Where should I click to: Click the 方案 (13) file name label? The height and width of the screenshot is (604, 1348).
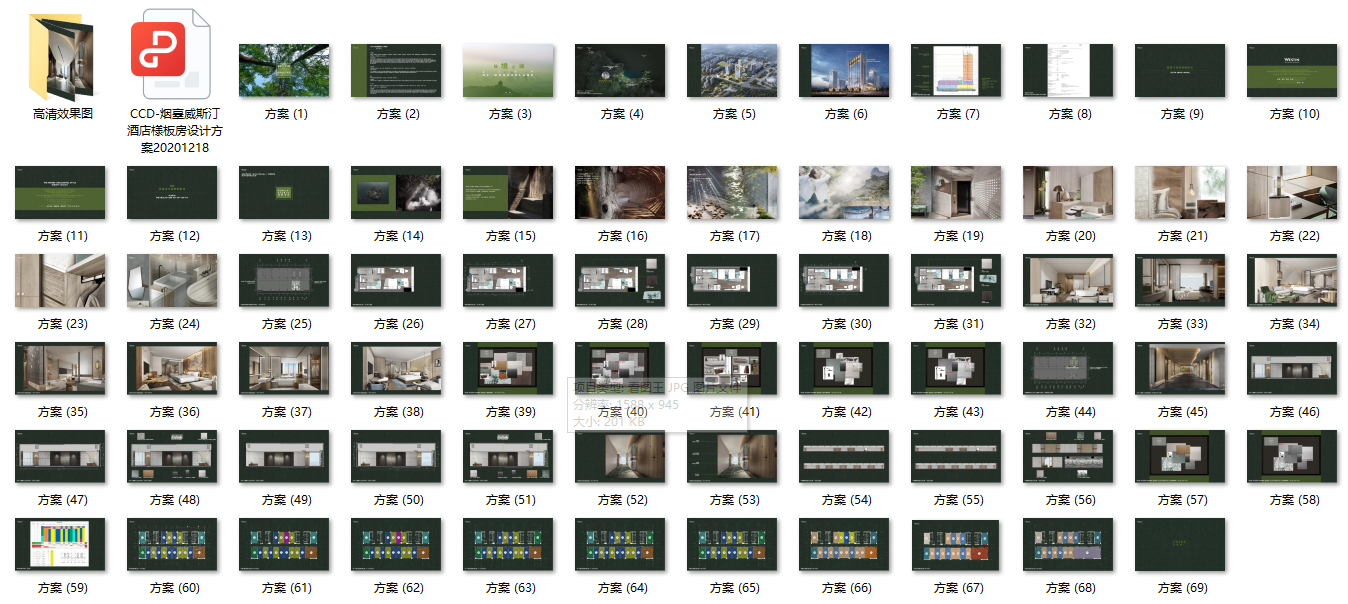[286, 236]
